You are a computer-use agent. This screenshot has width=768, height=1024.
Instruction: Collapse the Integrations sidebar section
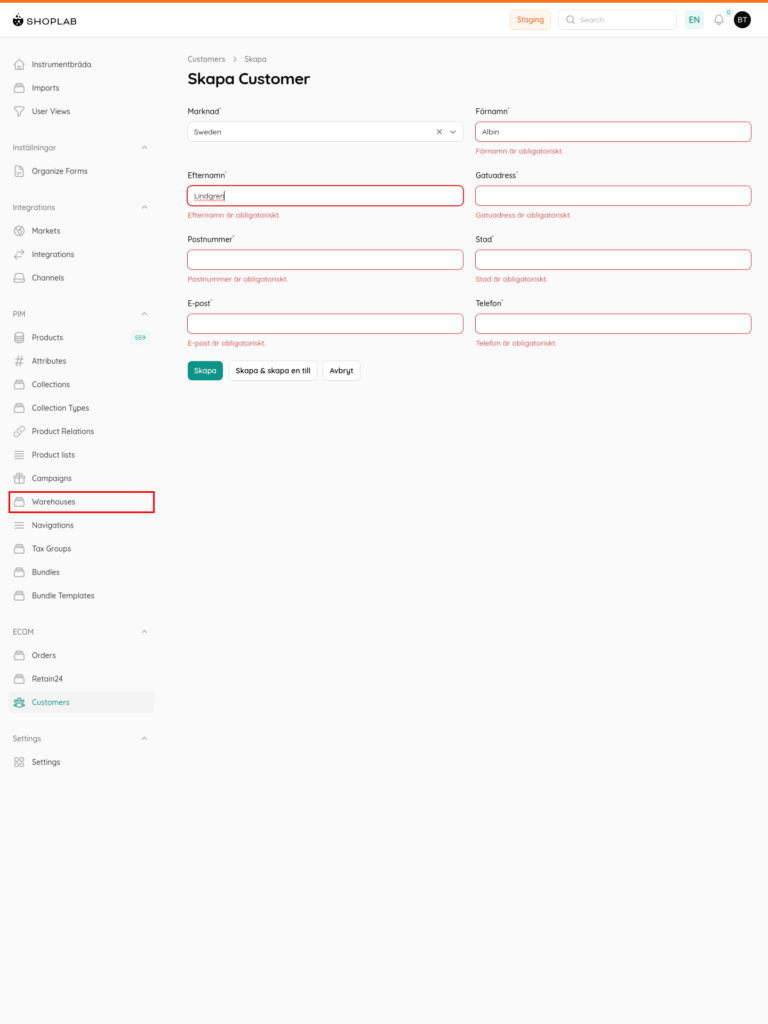coord(144,207)
